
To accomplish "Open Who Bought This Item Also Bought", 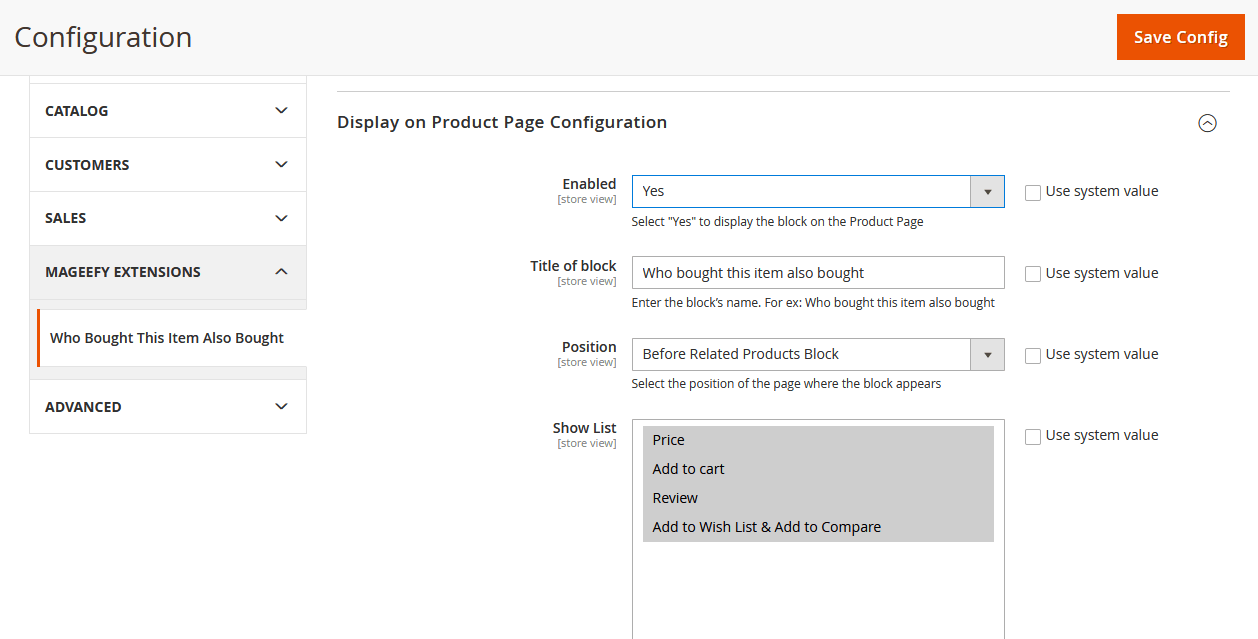I will (167, 338).
